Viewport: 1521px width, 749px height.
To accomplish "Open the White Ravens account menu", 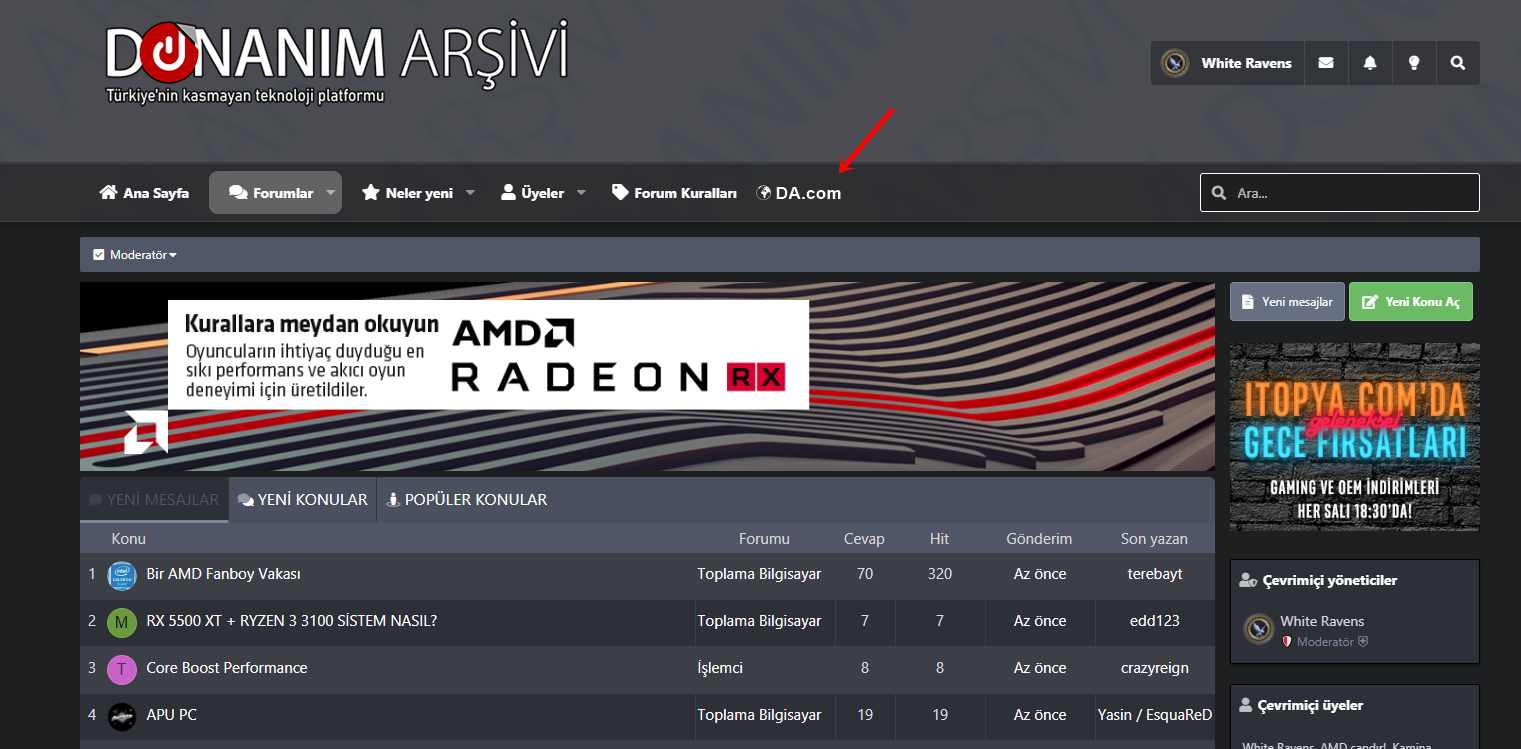I will [1227, 63].
